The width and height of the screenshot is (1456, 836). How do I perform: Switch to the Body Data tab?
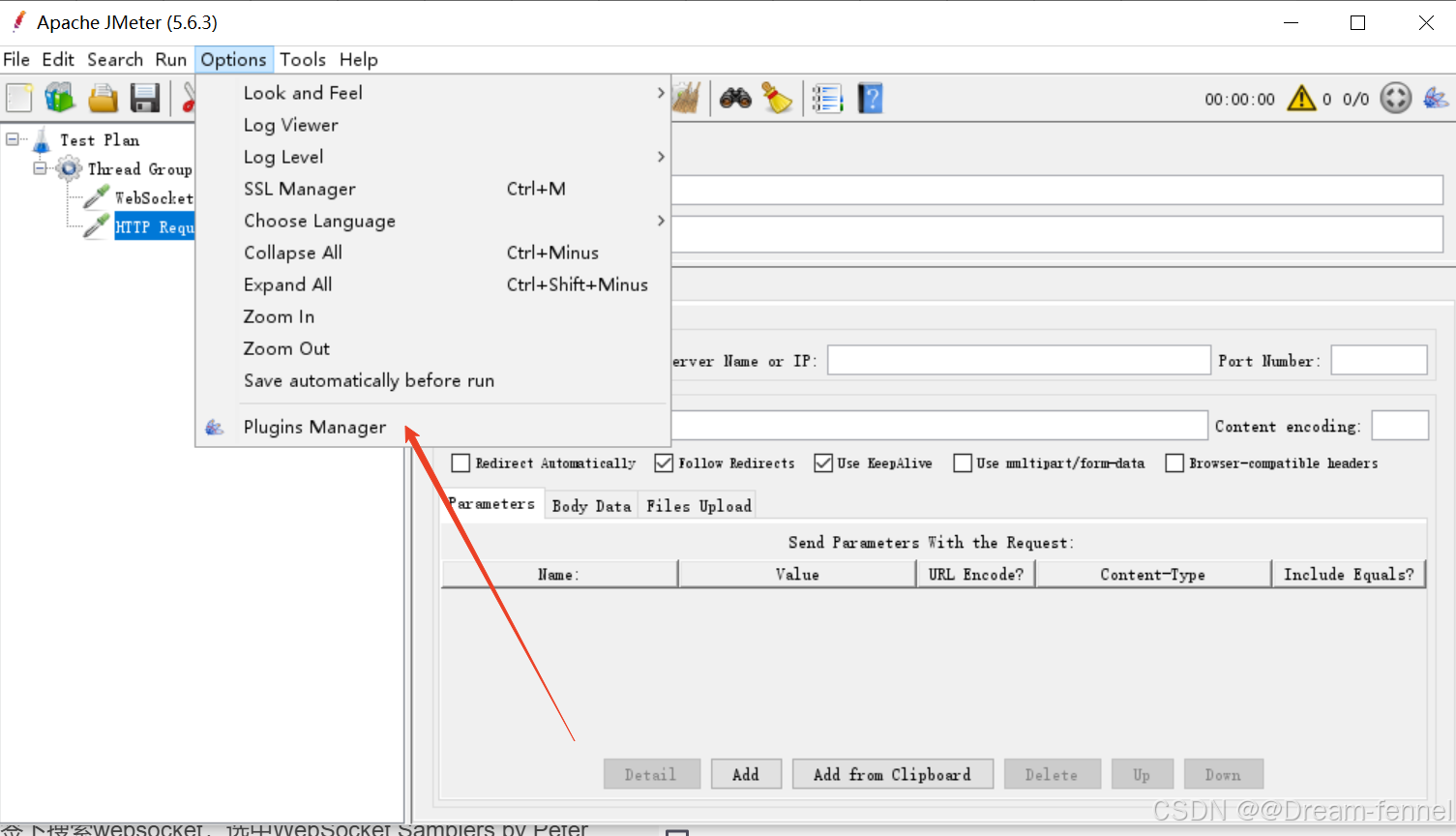point(591,506)
